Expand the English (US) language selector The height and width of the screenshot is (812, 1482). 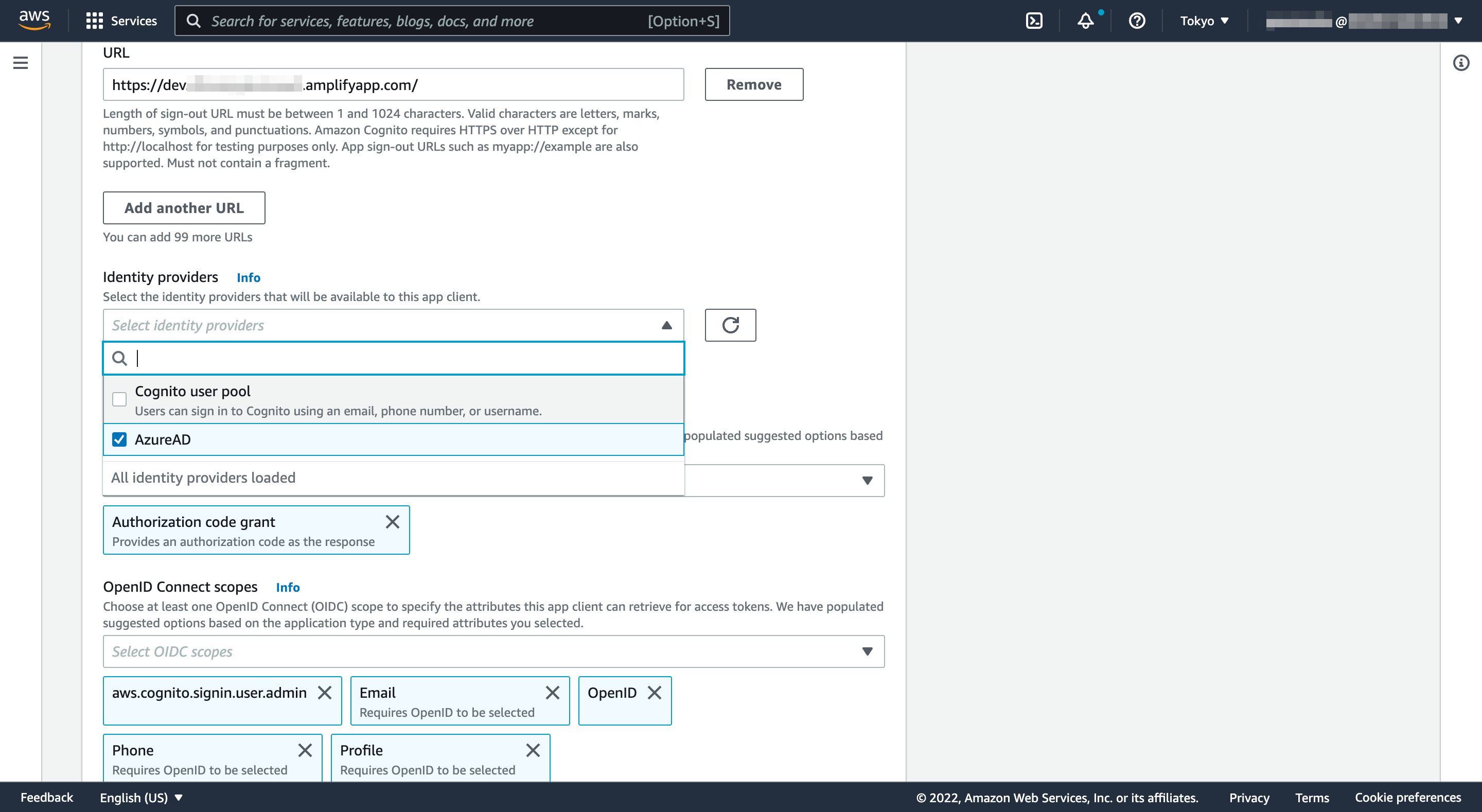click(x=140, y=798)
